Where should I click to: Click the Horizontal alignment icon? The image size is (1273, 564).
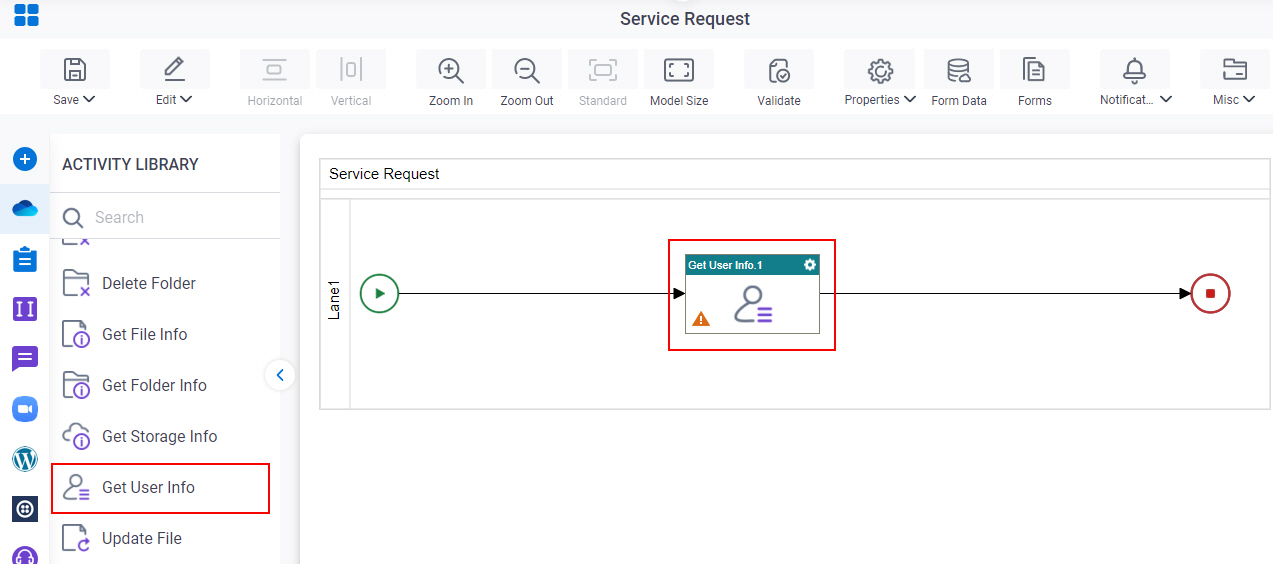[x=274, y=69]
